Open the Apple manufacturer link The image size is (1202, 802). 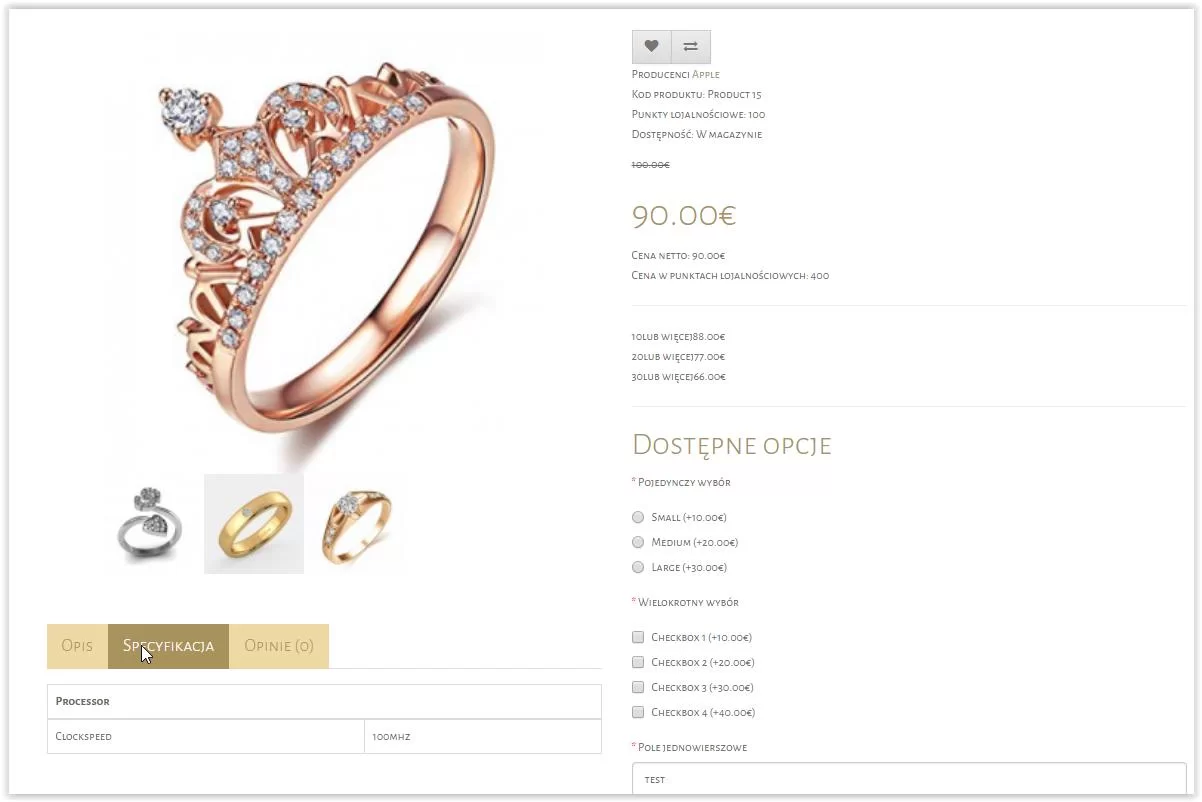click(706, 74)
